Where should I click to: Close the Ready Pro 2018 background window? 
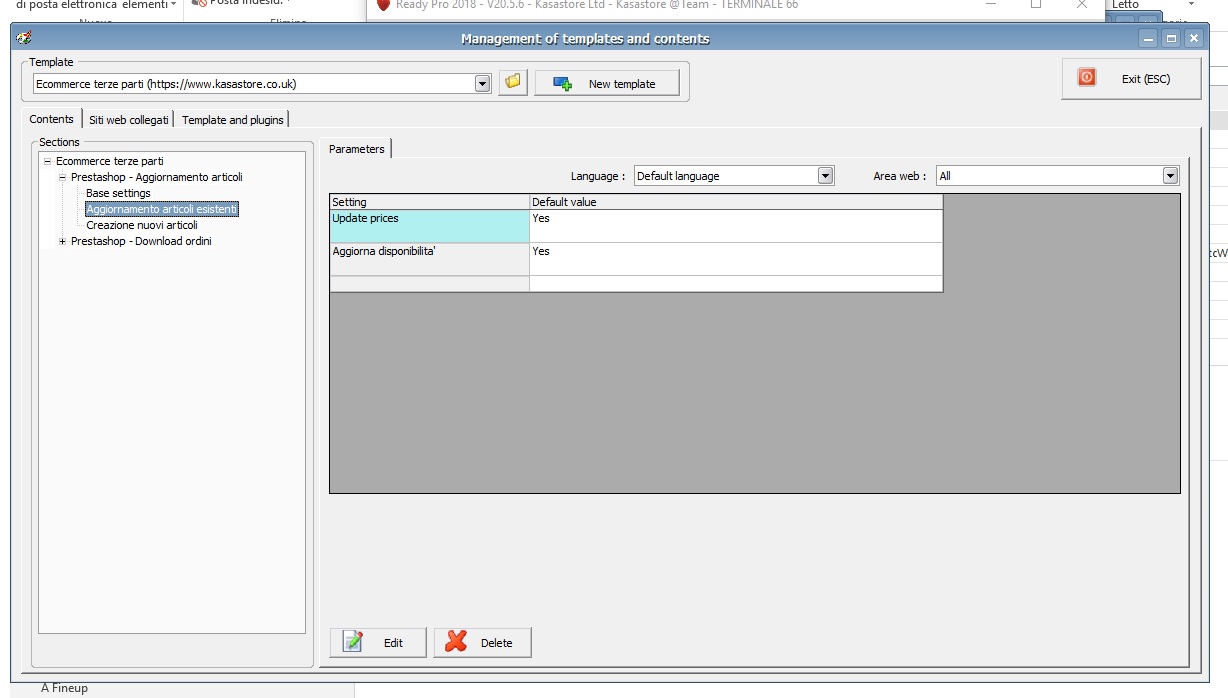pyautogui.click(x=1082, y=5)
